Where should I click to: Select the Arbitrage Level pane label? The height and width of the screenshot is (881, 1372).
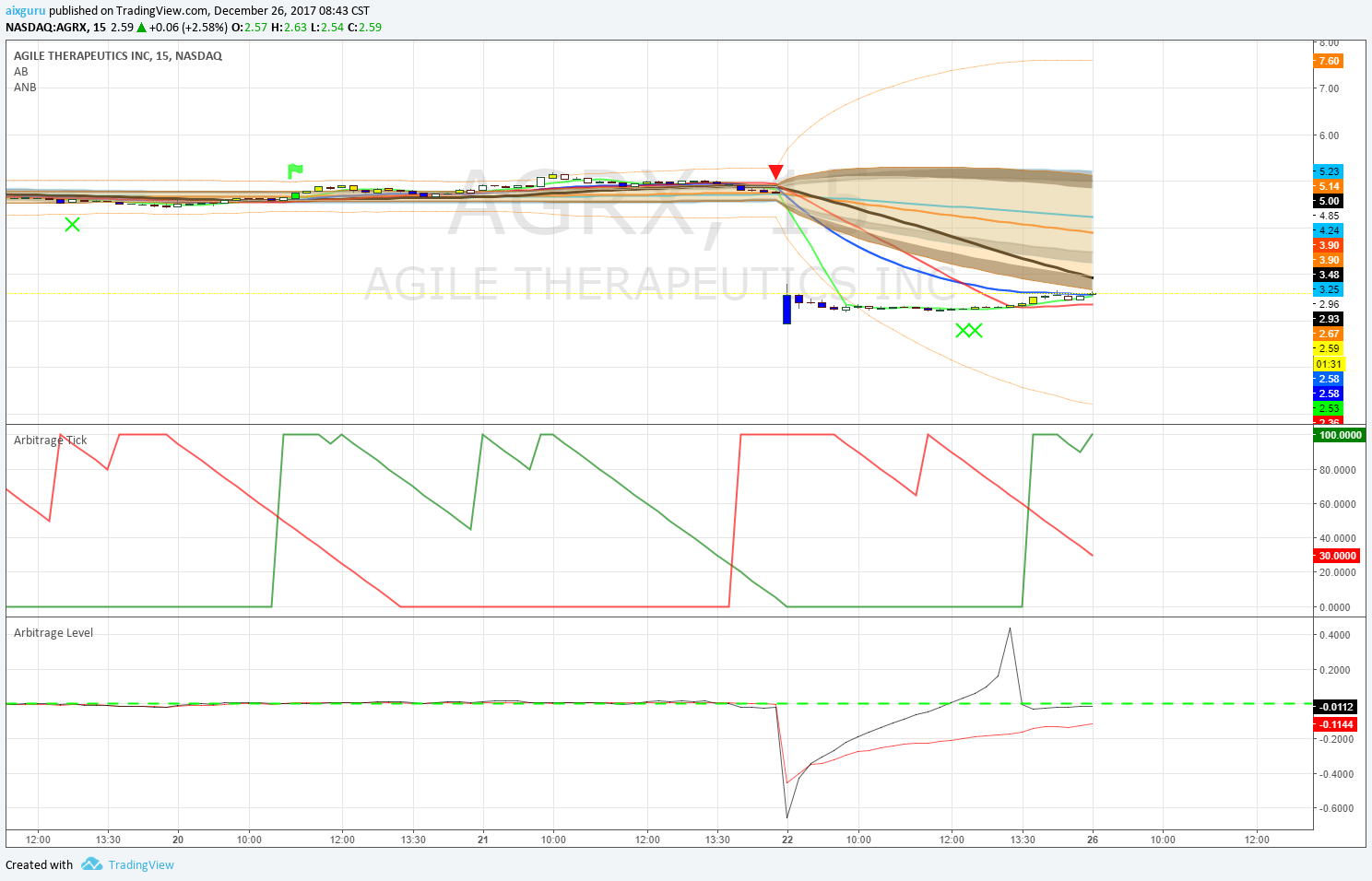click(53, 633)
